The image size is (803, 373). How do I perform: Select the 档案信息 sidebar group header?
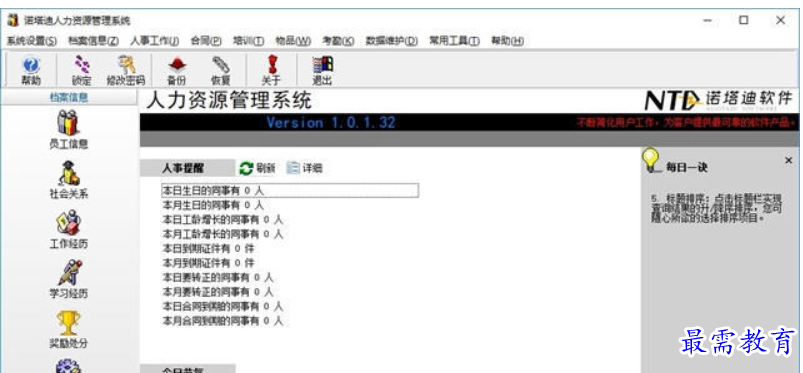click(x=69, y=97)
